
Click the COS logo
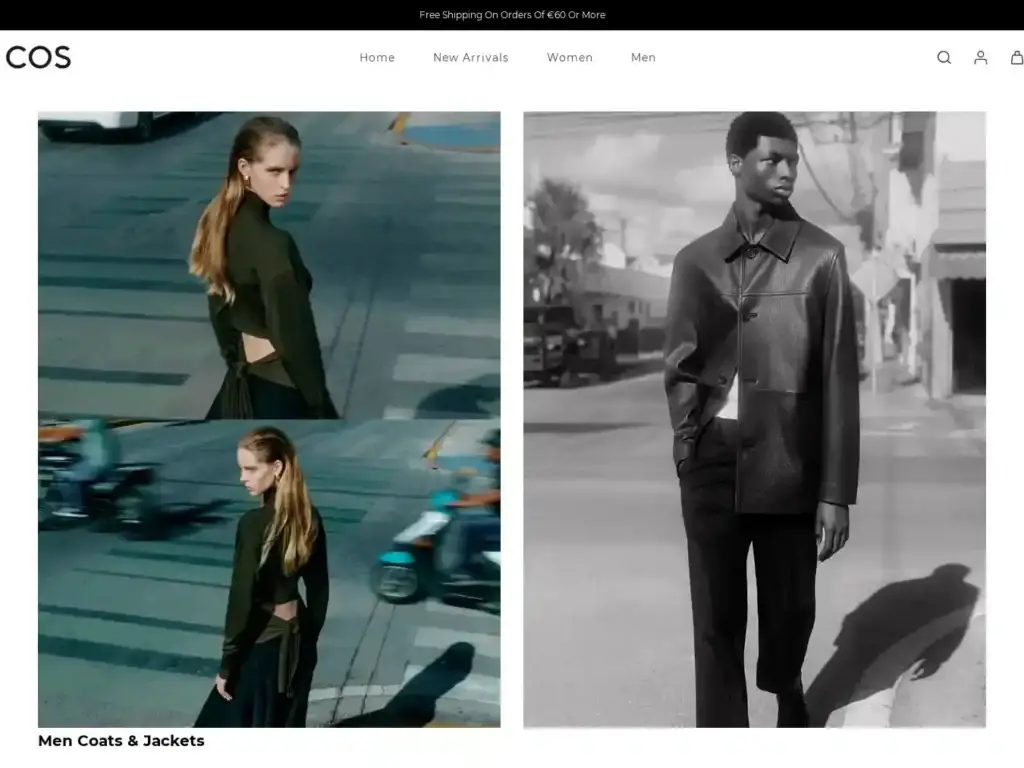click(38, 58)
